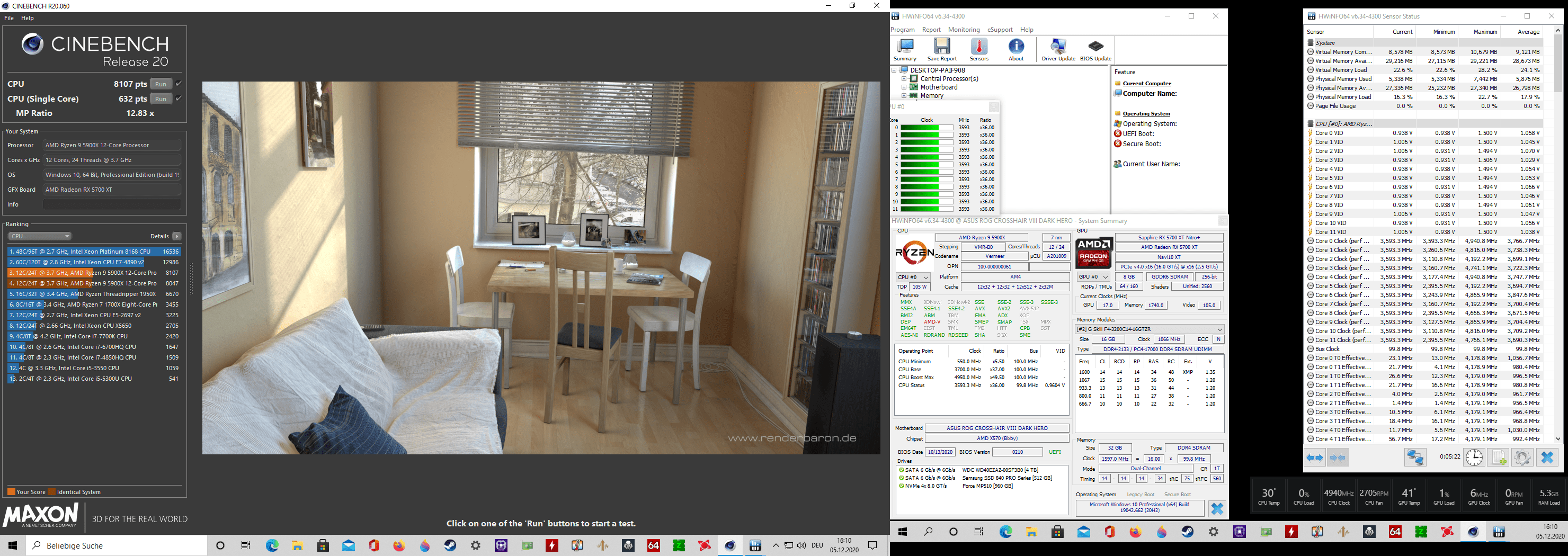Screen dimensions: 1568x556
Task: Click the rendered room image in Cinebench
Action: tap(541, 267)
